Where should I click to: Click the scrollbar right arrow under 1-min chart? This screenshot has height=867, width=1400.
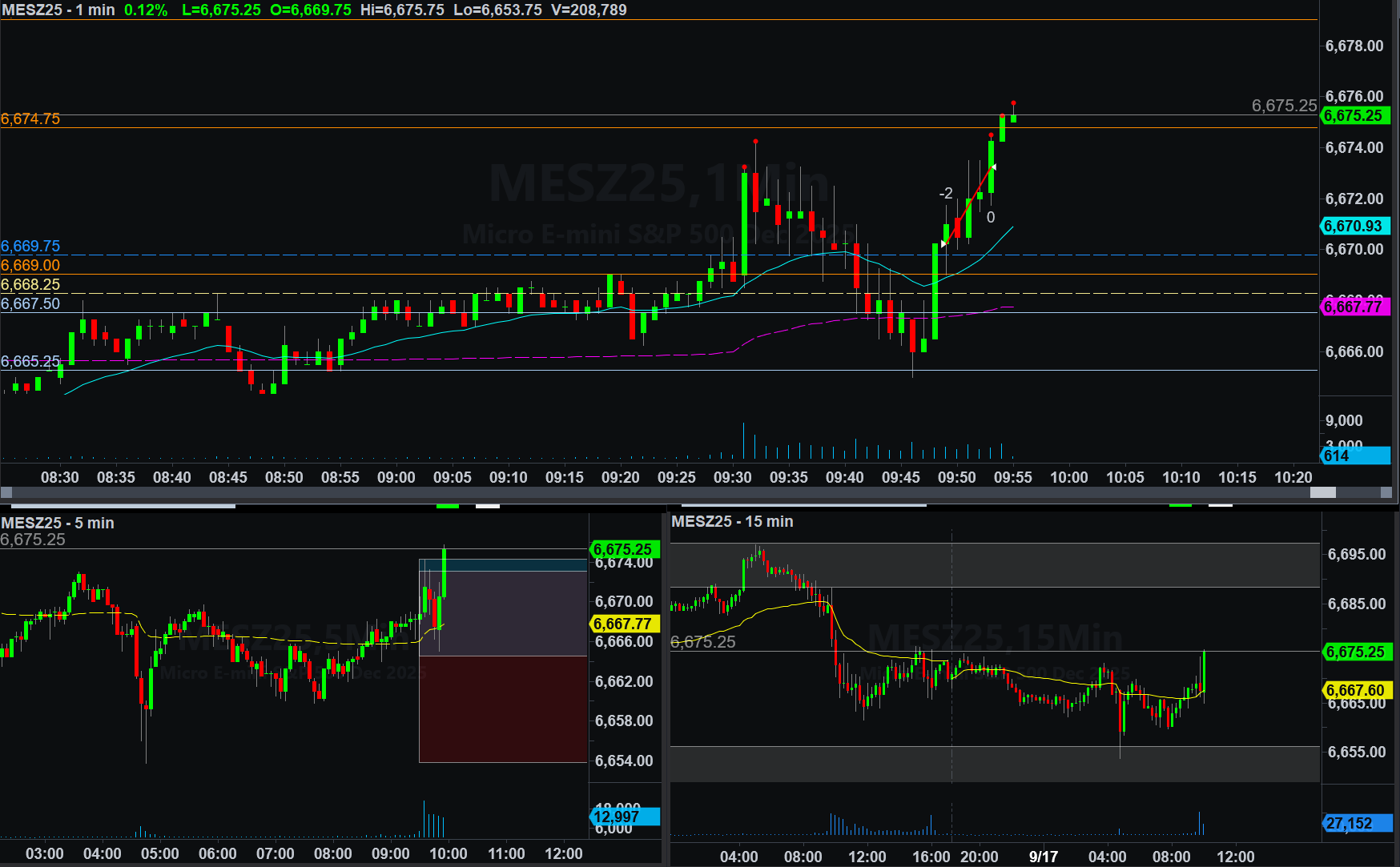tap(1386, 492)
